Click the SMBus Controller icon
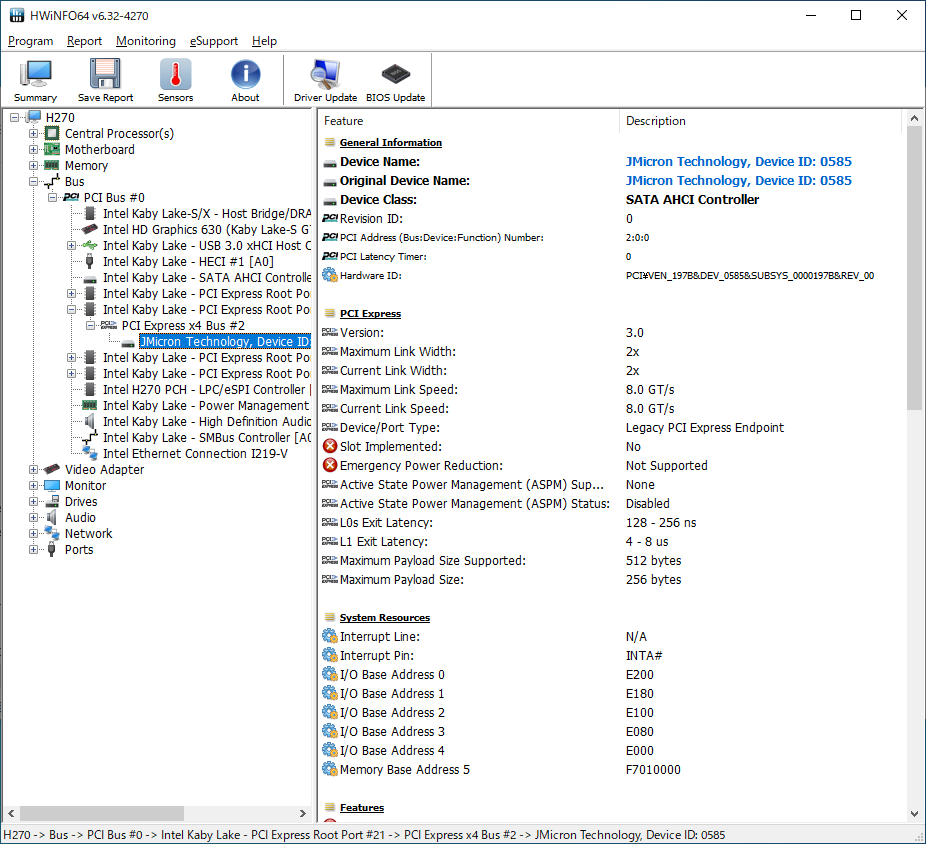This screenshot has width=926, height=844. 90,437
